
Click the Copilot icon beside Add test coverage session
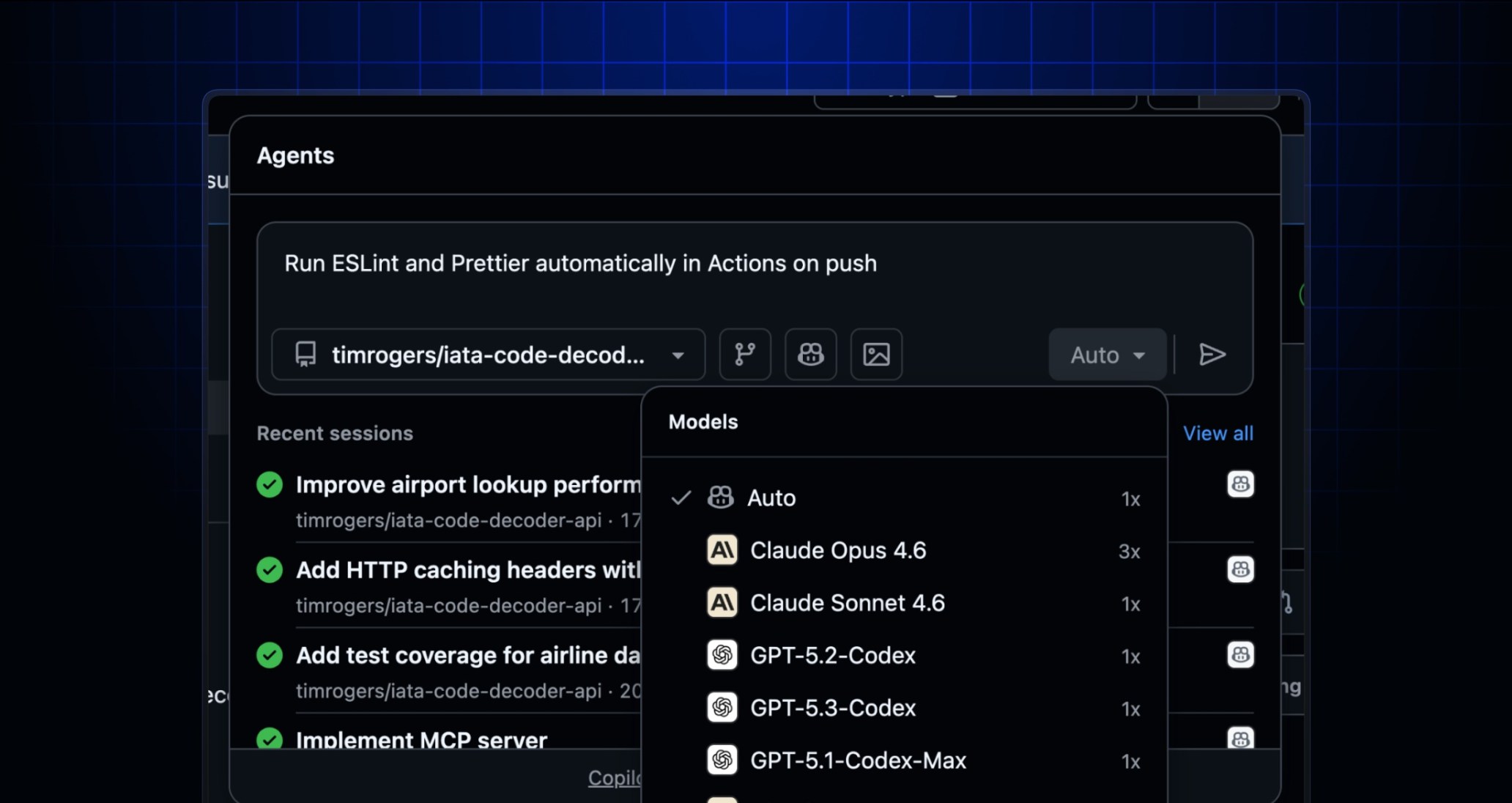[x=1240, y=655]
